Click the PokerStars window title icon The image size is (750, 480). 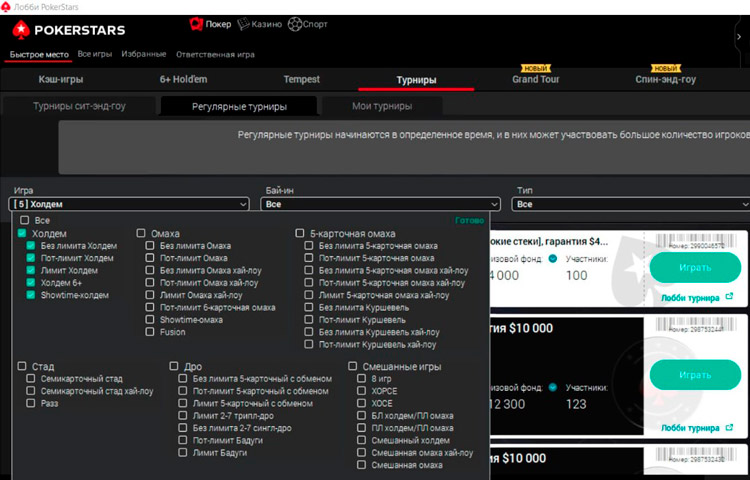[5, 6]
